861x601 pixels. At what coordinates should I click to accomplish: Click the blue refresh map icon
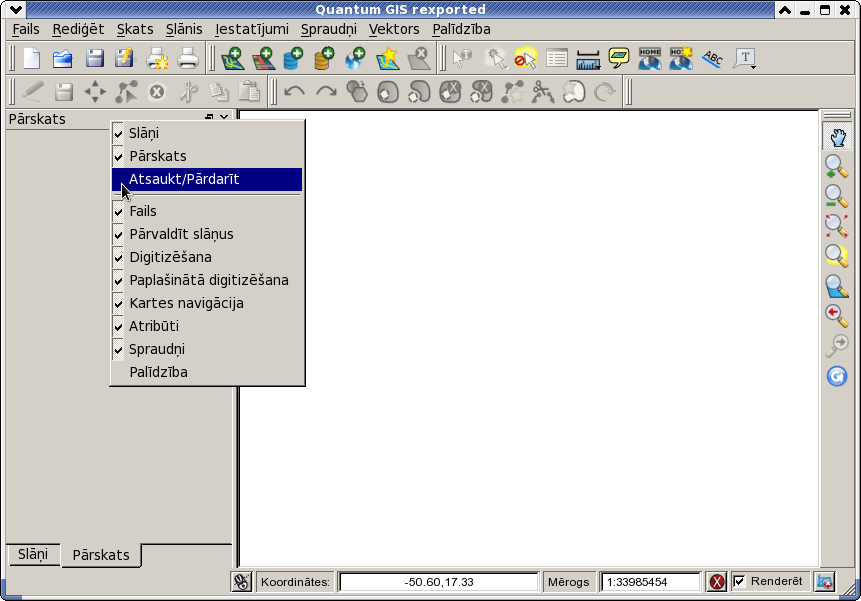point(837,376)
